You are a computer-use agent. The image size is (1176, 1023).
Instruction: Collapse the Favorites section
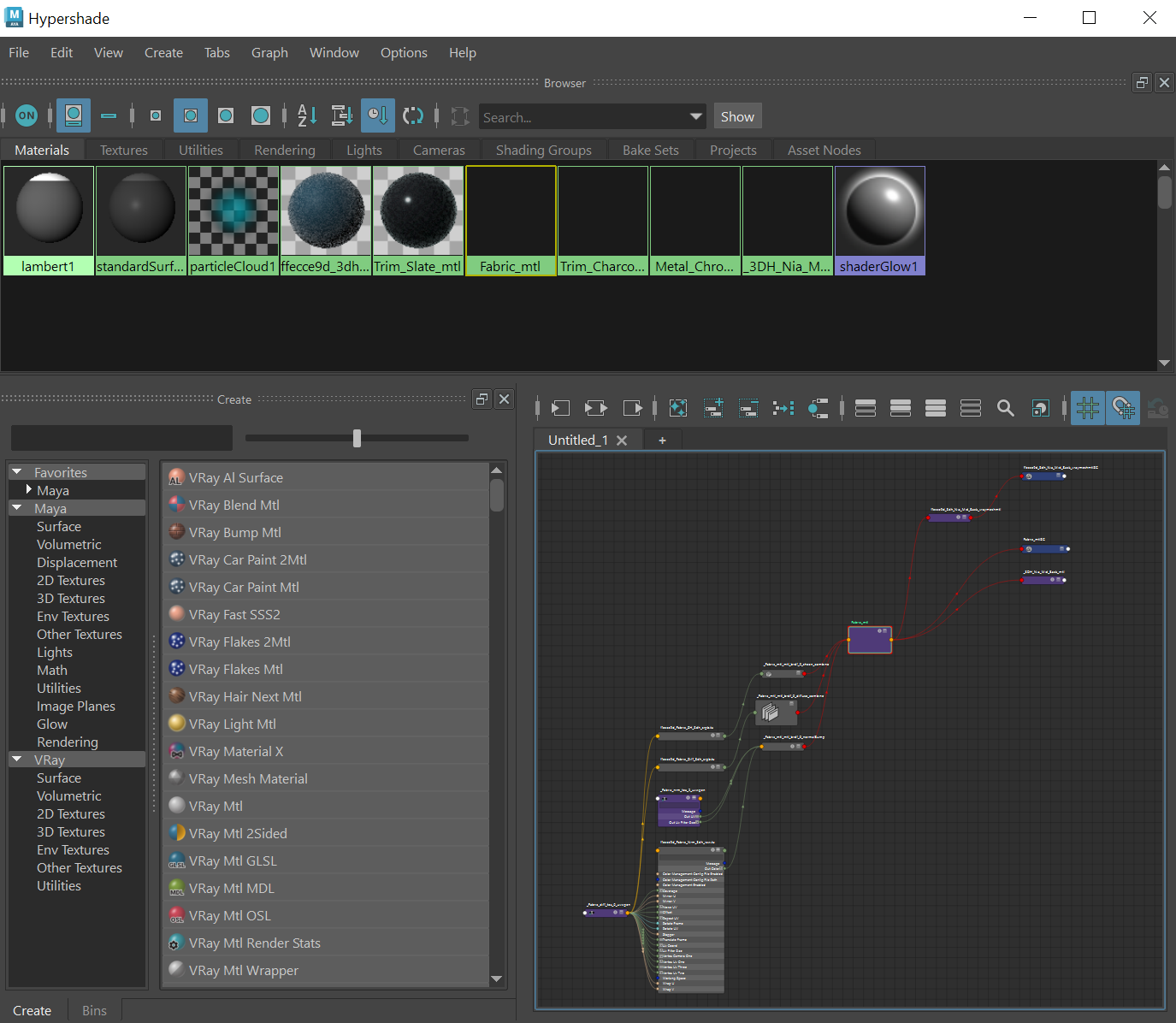click(x=16, y=472)
